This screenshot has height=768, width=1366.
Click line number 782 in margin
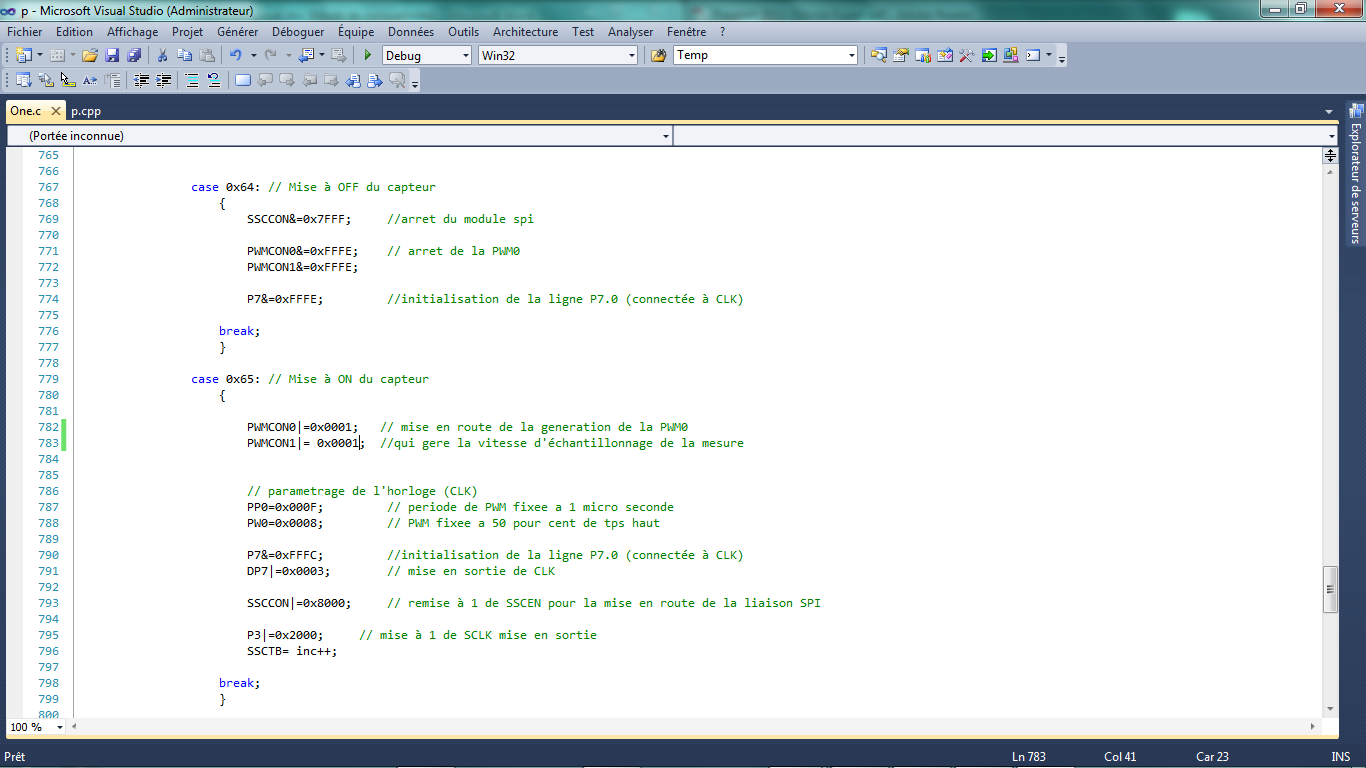click(x=48, y=427)
